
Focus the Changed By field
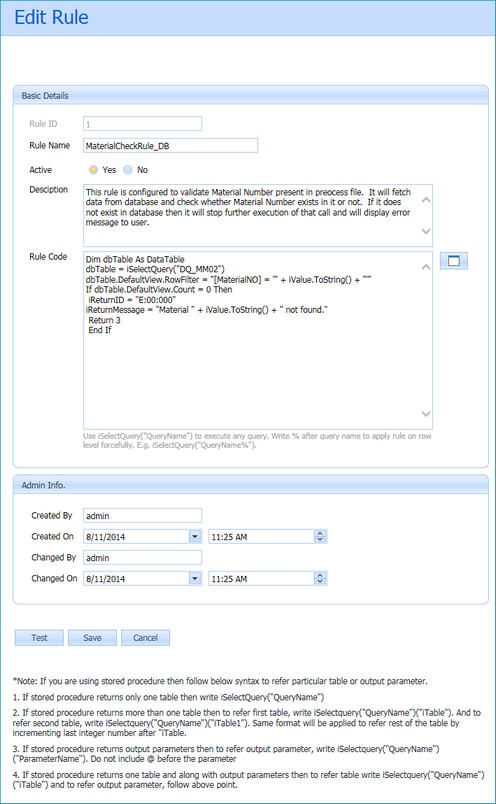pos(143,557)
